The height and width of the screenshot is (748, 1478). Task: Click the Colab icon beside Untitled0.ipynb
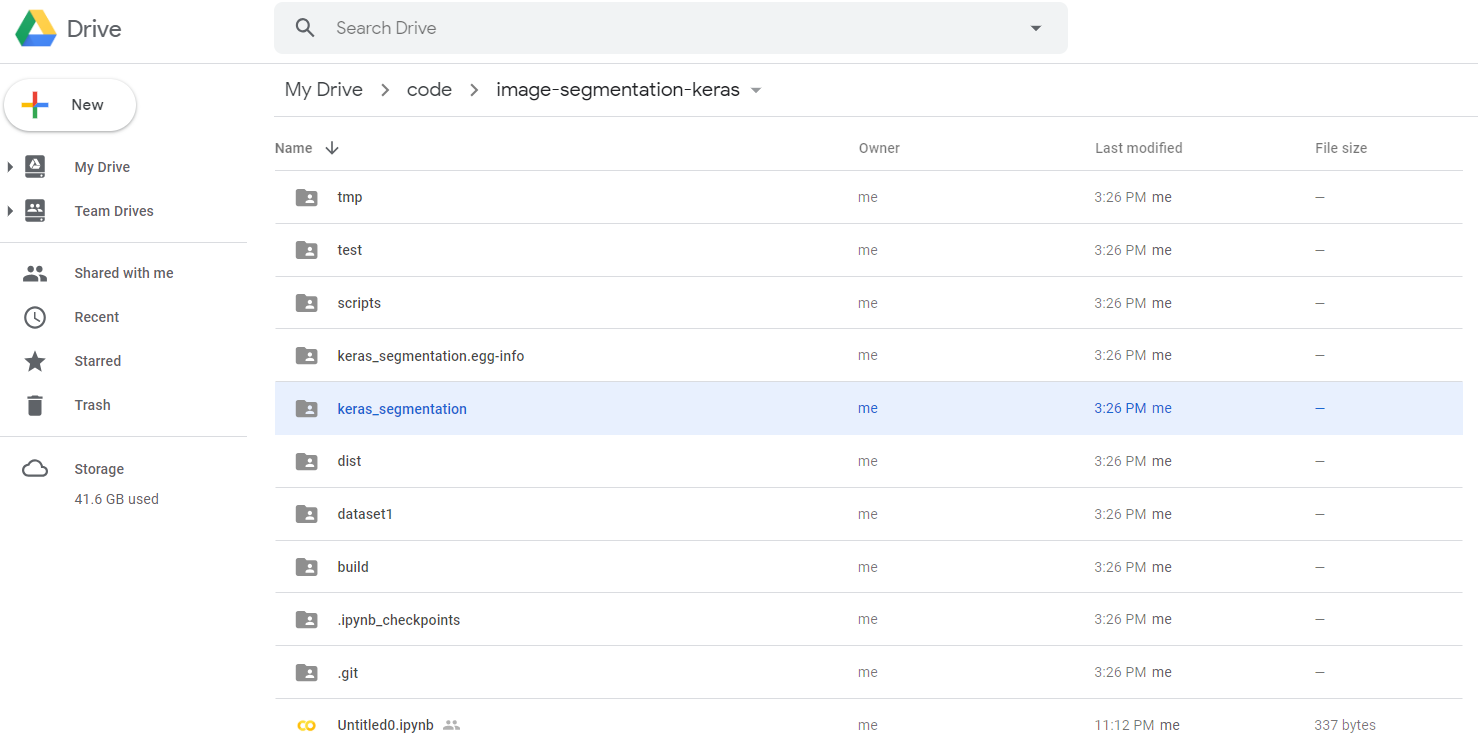306,725
